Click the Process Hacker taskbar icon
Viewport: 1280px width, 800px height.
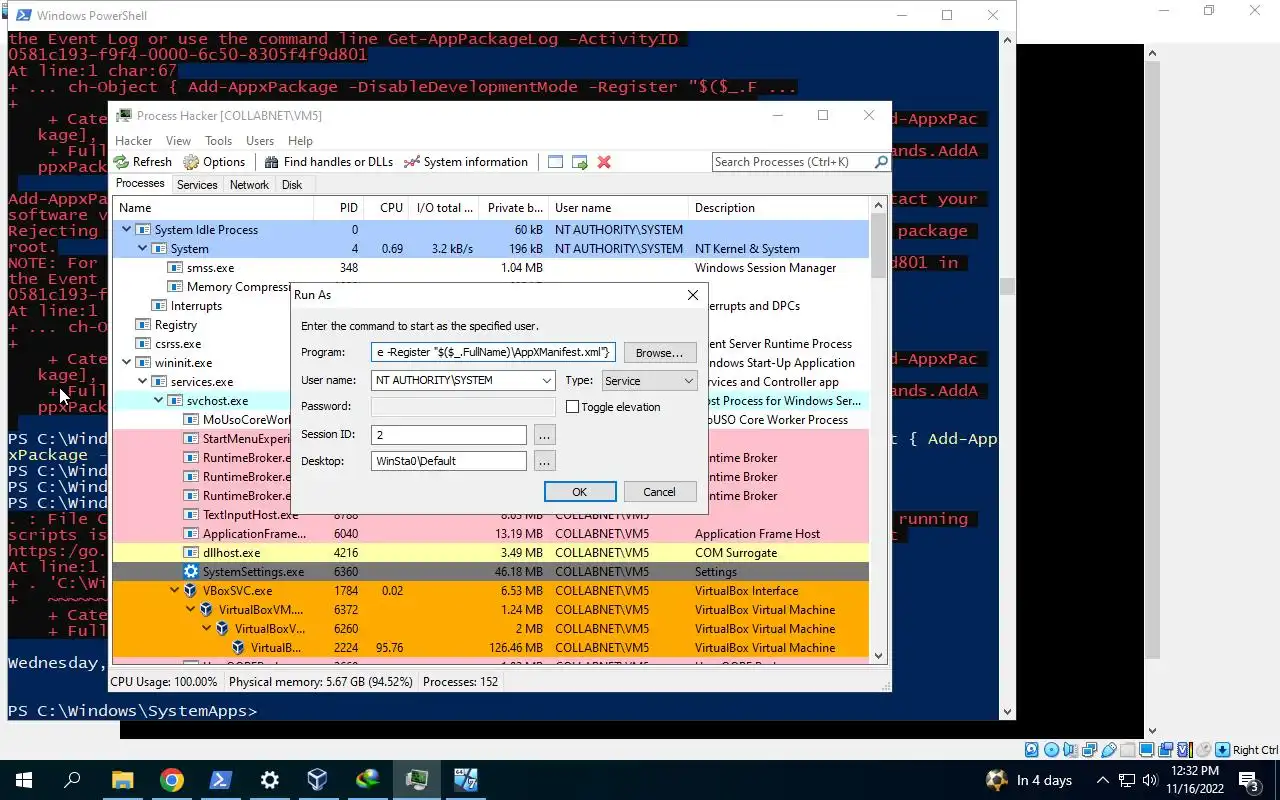pos(417,780)
